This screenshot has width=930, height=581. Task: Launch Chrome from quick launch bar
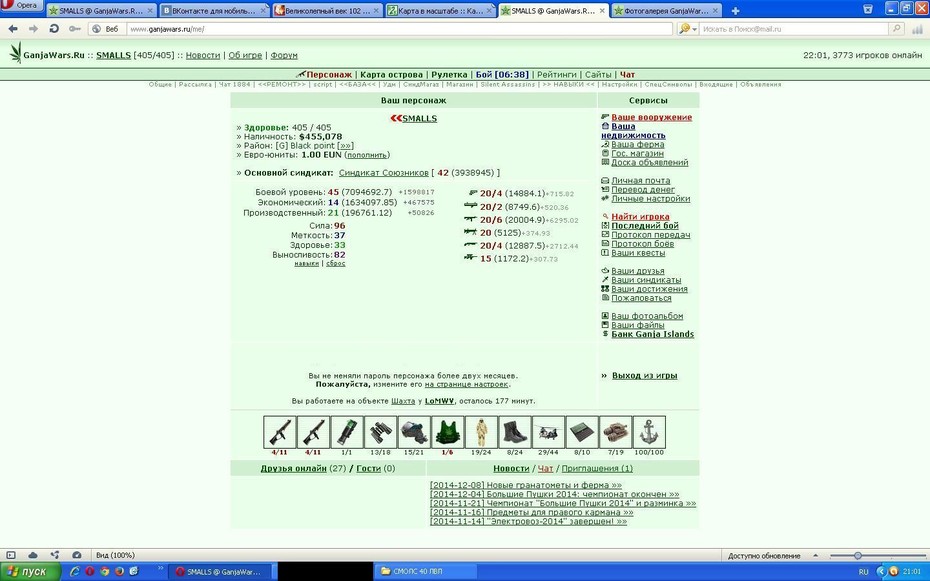point(104,572)
